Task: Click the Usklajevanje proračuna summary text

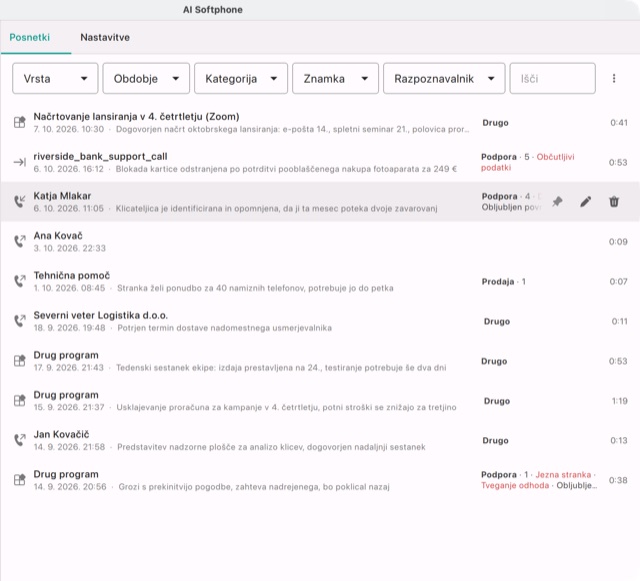Action: [x=286, y=407]
